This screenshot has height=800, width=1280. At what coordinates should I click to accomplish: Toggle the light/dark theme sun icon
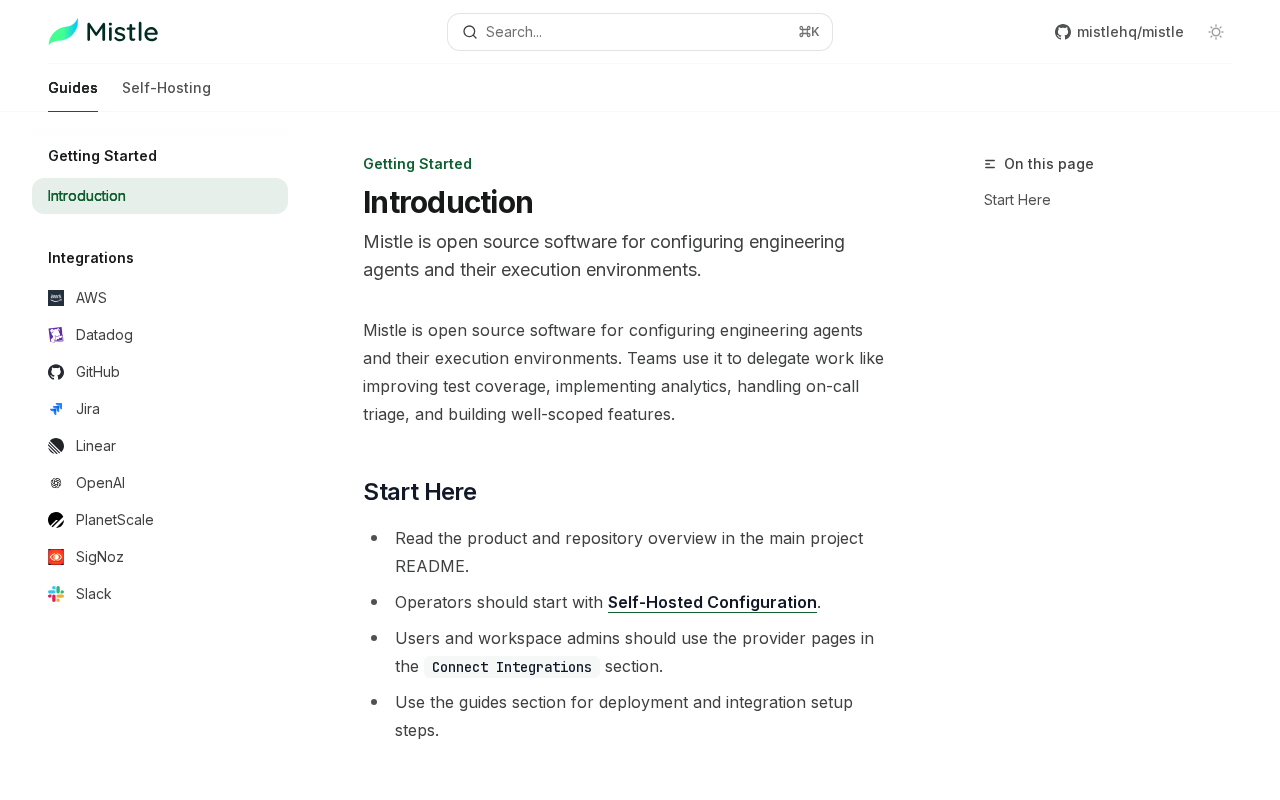(1216, 32)
